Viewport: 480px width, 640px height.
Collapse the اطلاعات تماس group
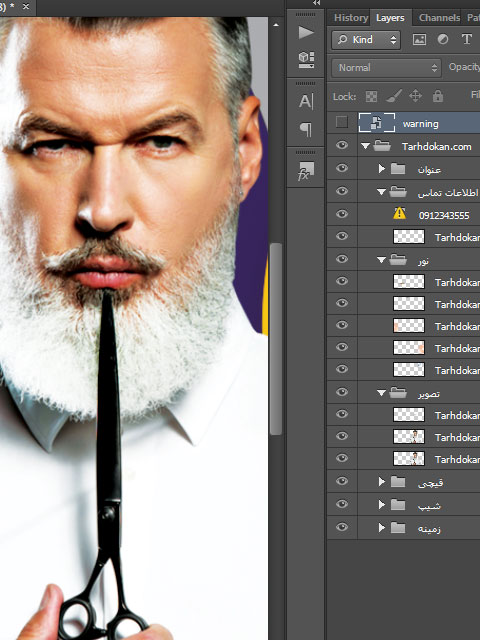pyautogui.click(x=381, y=192)
